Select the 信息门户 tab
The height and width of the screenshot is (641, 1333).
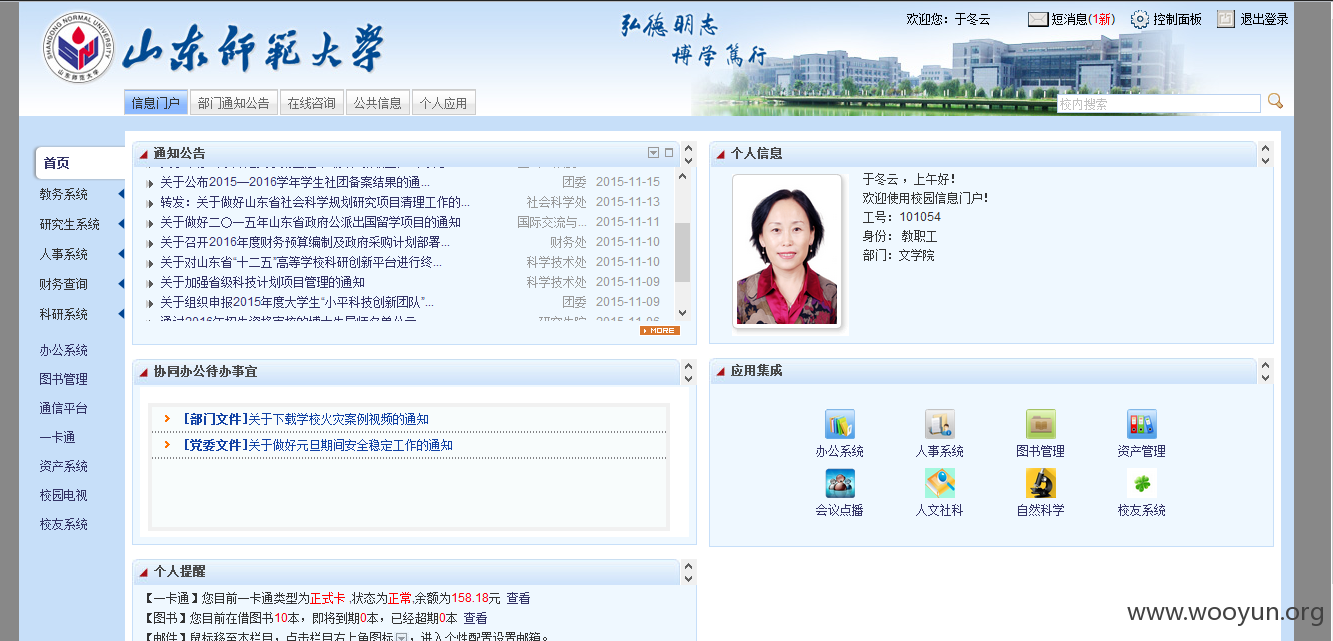pos(156,102)
